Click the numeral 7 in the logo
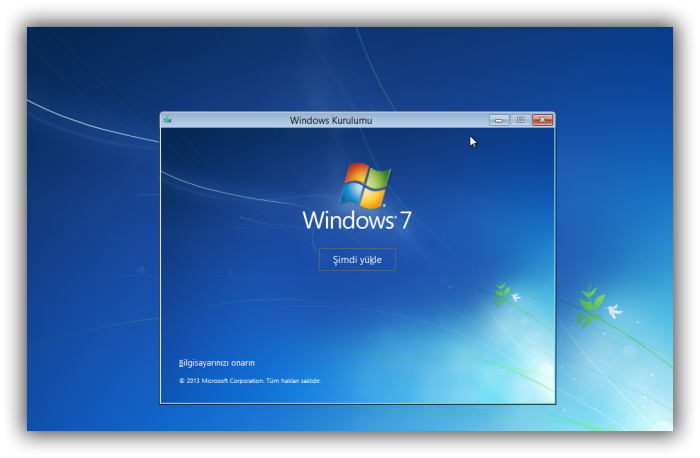 [405, 221]
